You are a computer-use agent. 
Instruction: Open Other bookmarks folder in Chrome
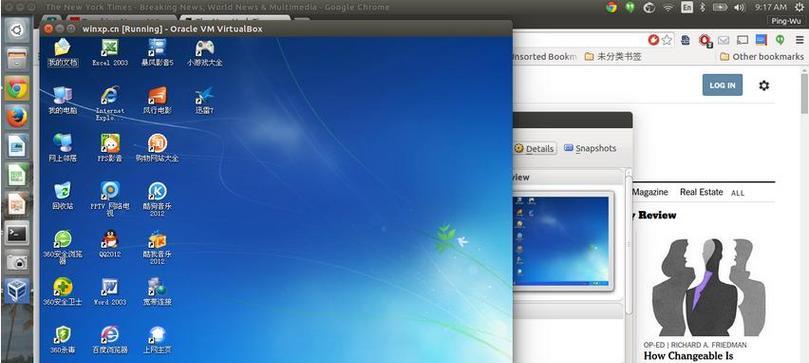762,57
